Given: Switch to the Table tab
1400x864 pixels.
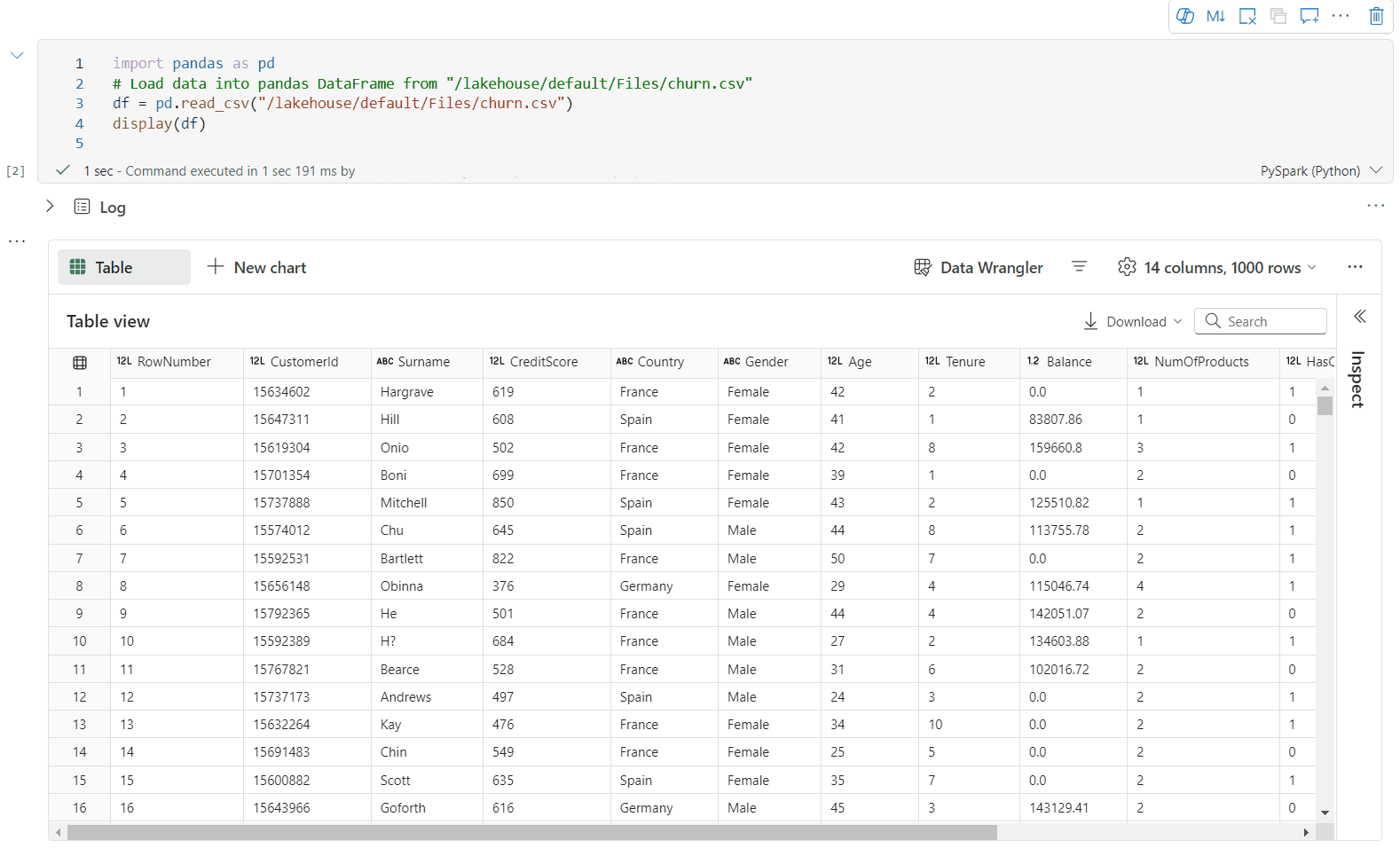Looking at the screenshot, I should point(124,267).
